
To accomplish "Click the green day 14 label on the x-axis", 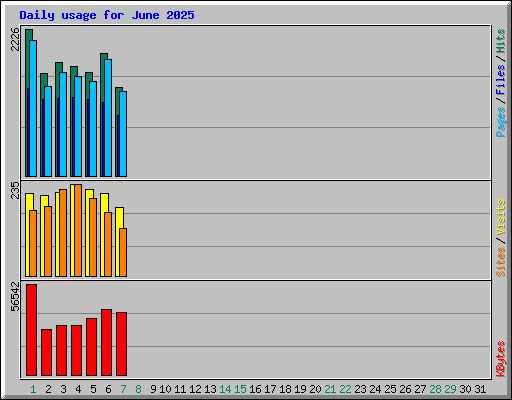I will [225, 389].
